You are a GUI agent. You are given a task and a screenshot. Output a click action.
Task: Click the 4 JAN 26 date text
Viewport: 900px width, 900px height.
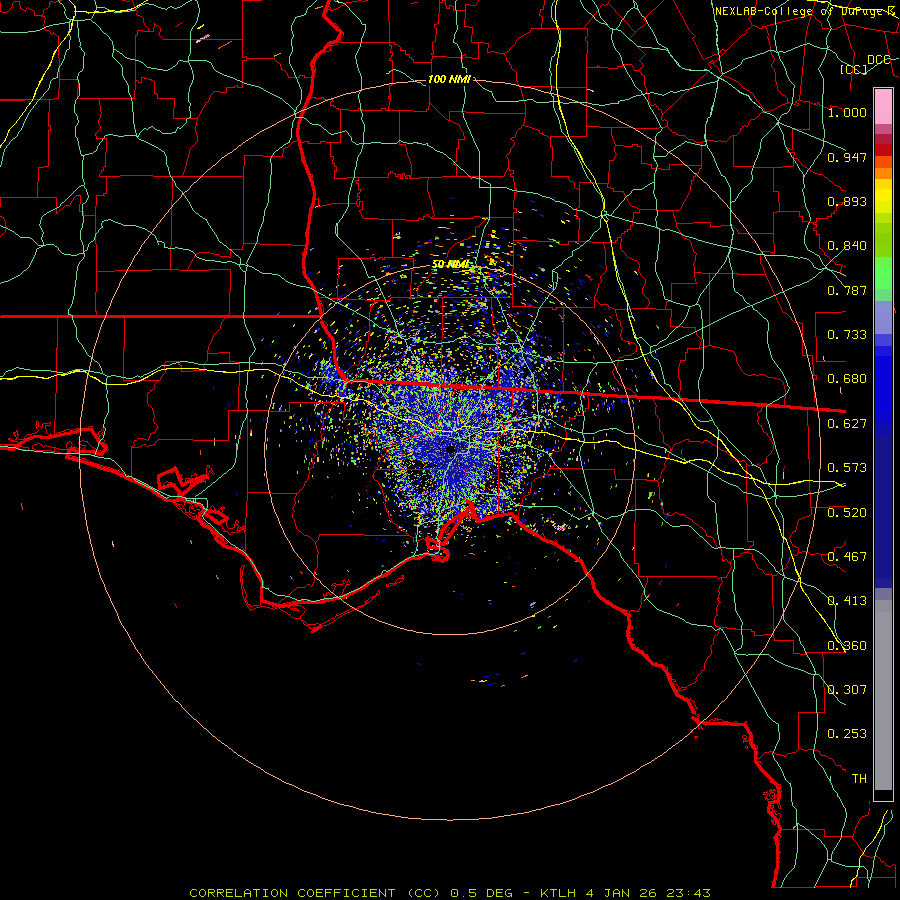click(x=623, y=893)
